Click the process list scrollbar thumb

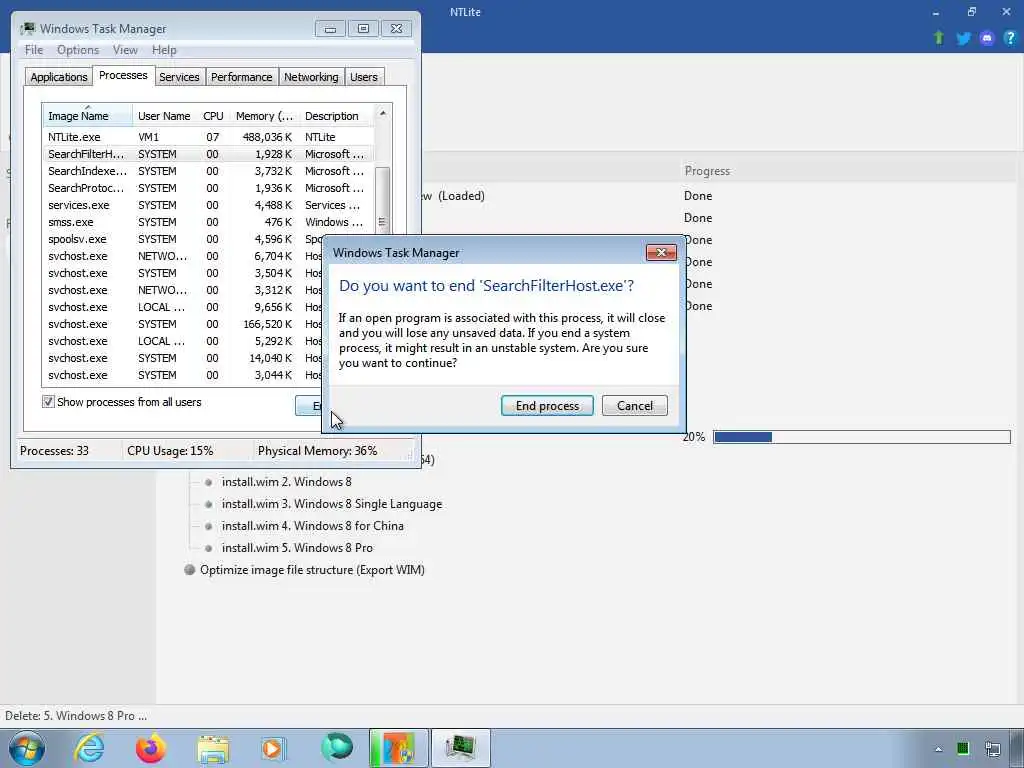point(383,200)
